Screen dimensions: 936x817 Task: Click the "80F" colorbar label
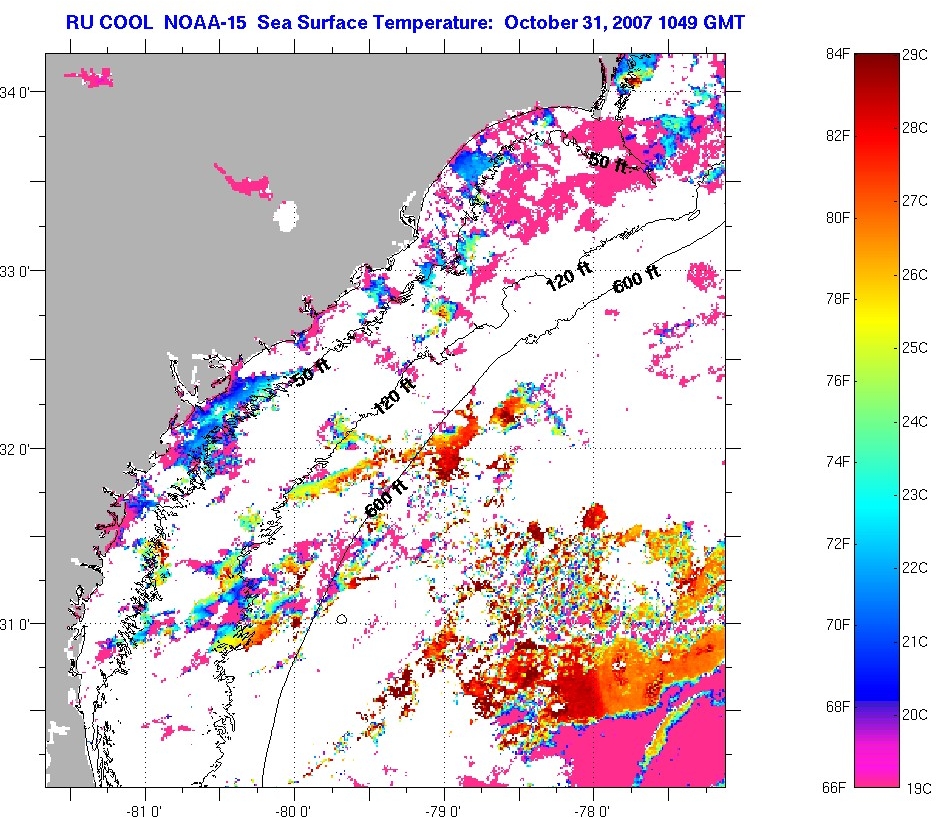pyautogui.click(x=838, y=218)
